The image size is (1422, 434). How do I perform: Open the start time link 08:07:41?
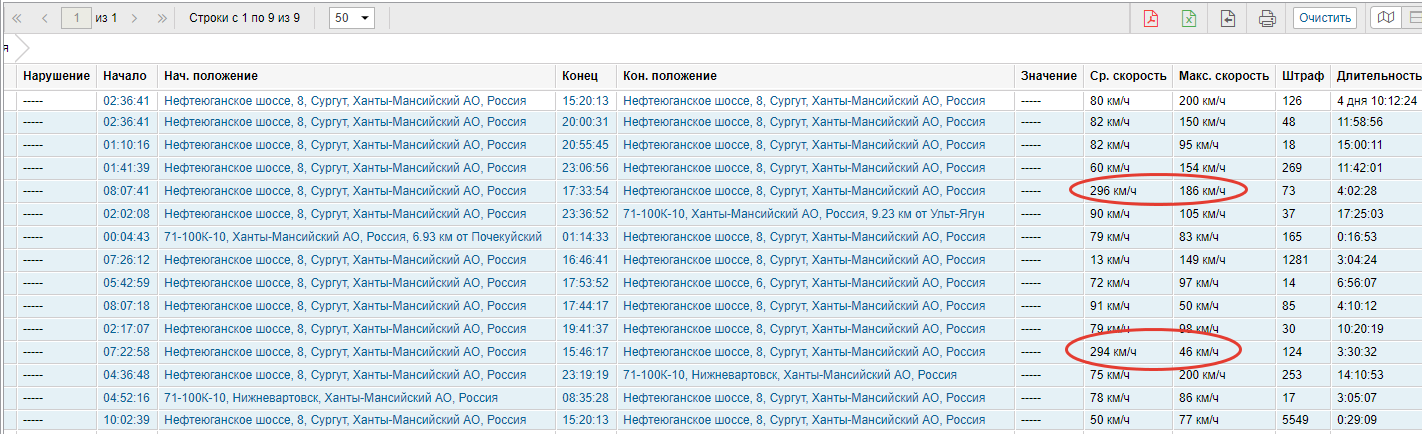[x=126, y=191]
